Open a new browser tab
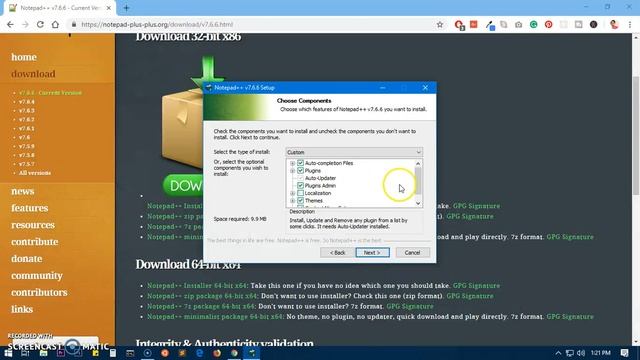 (126, 8)
